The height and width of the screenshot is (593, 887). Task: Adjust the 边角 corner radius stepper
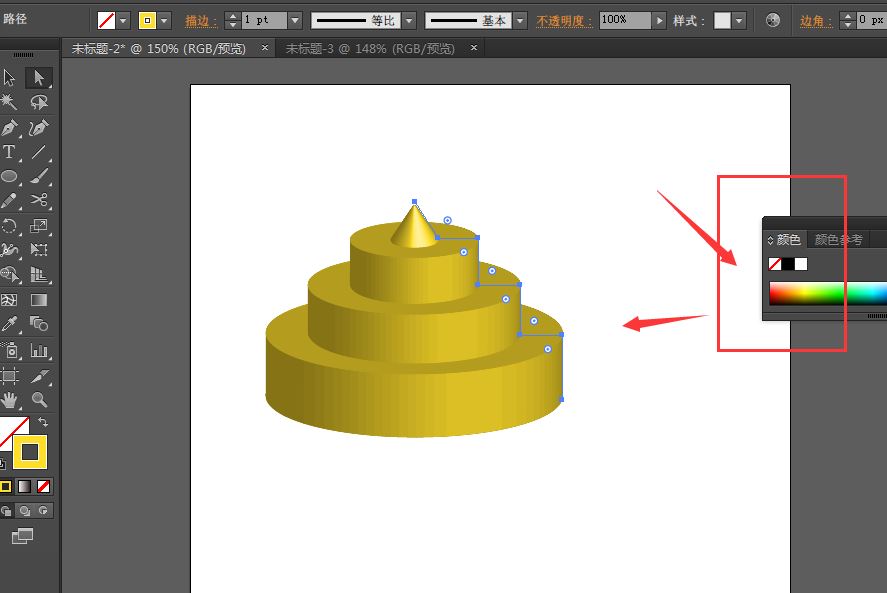[x=847, y=20]
